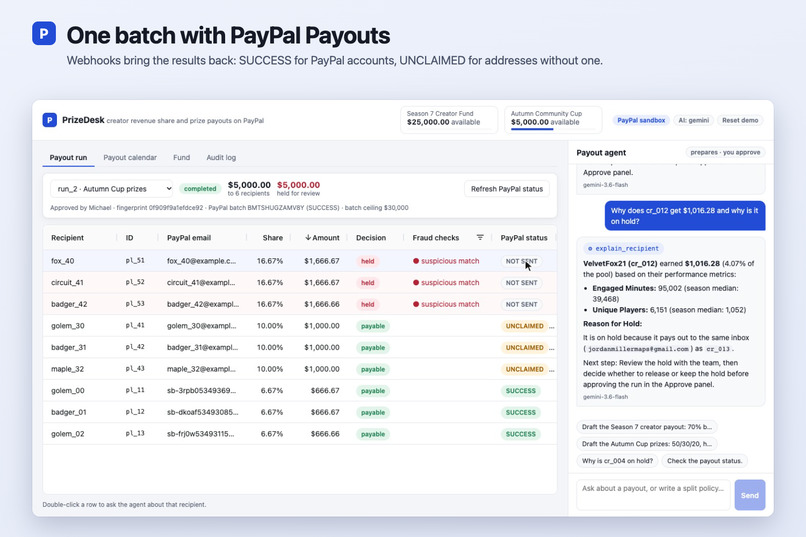Select the fox_40 recipient name
This screenshot has width=806, height=537.
click(x=63, y=261)
